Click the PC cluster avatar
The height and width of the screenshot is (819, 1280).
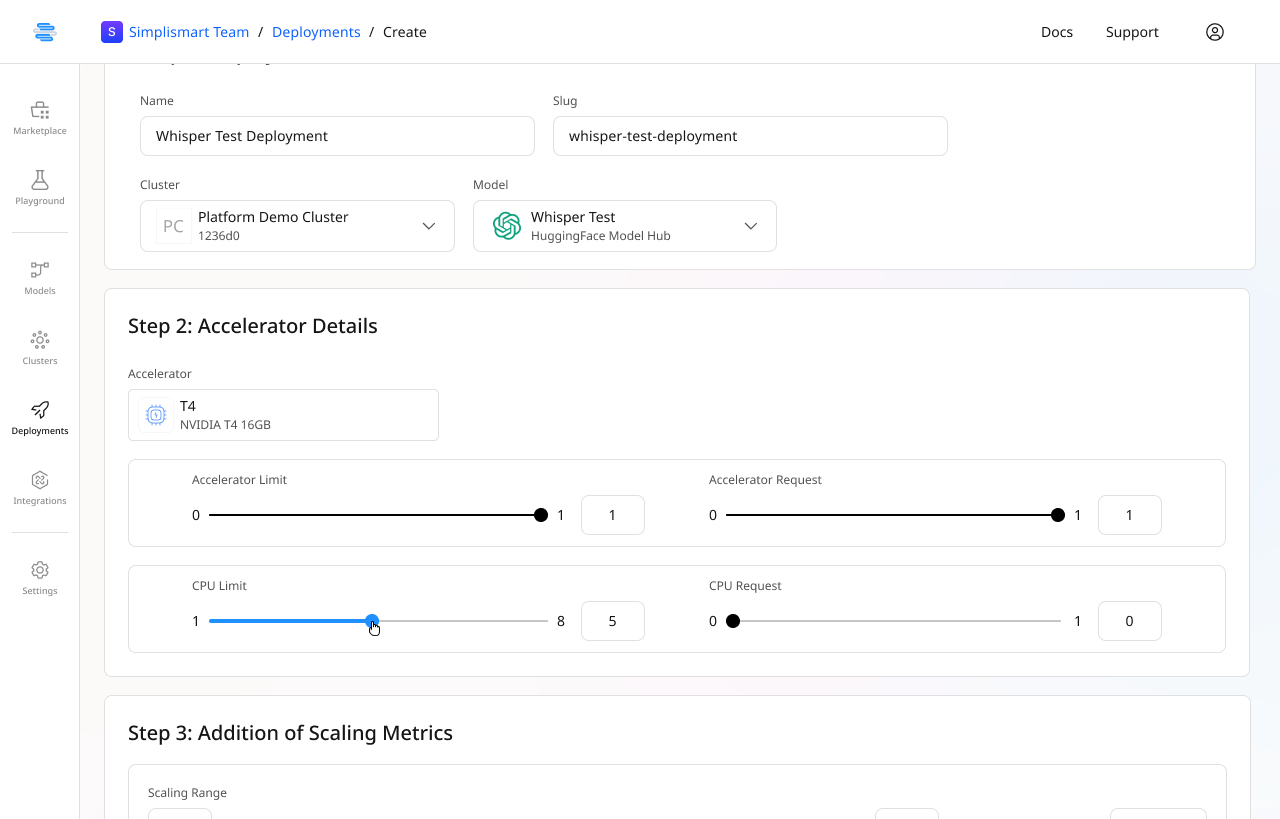pos(173,226)
